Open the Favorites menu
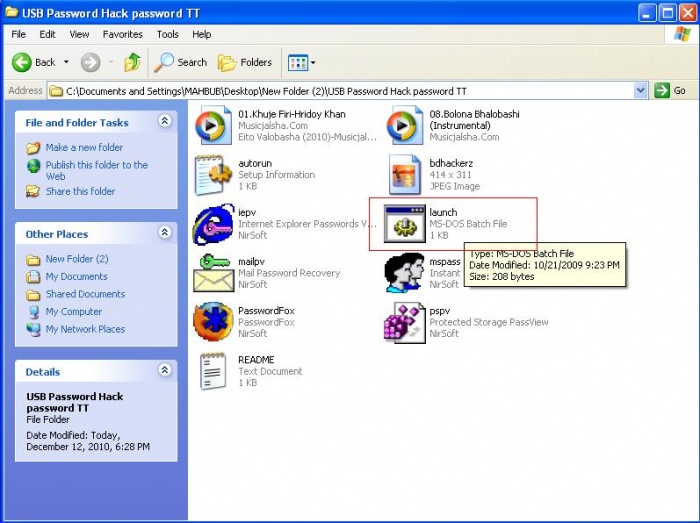This screenshot has height=523, width=700. click(122, 34)
